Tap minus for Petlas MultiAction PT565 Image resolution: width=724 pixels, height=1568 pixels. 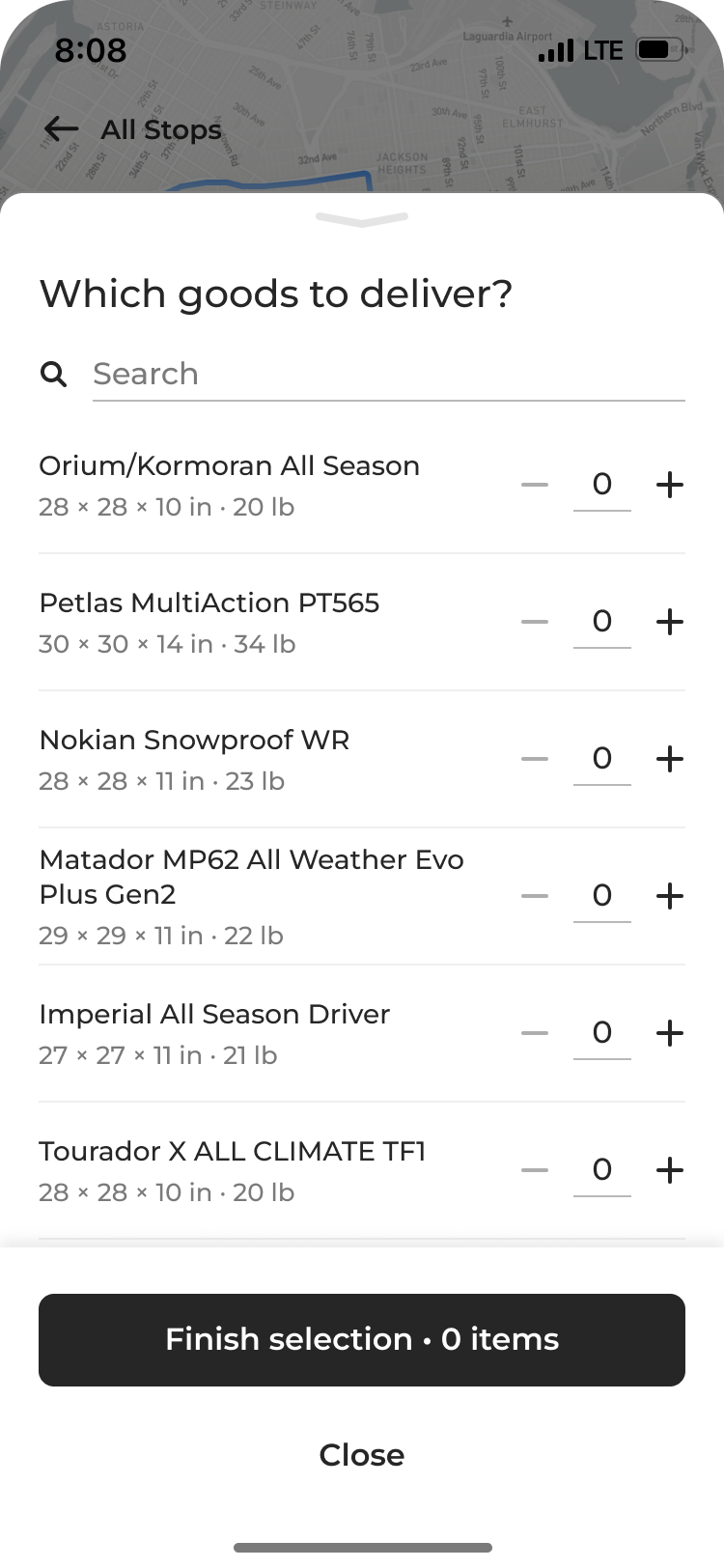pos(535,622)
